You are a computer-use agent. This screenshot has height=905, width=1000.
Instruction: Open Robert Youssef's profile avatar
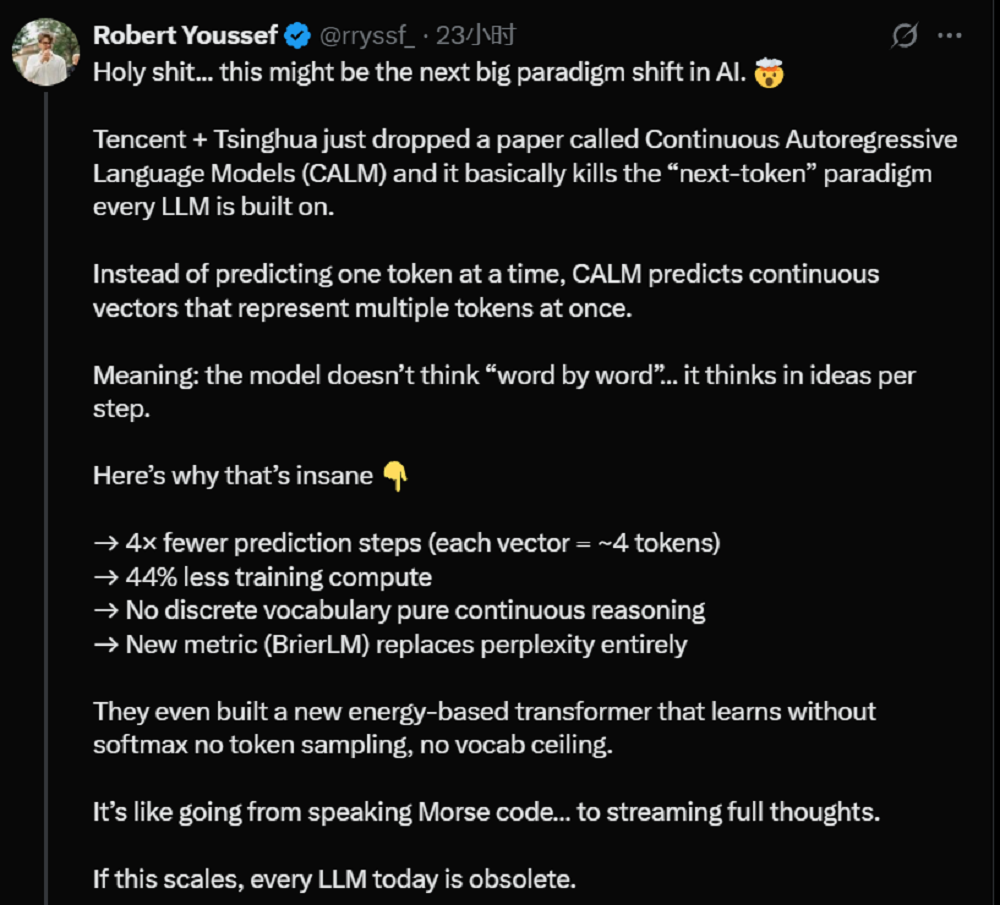coord(45,52)
